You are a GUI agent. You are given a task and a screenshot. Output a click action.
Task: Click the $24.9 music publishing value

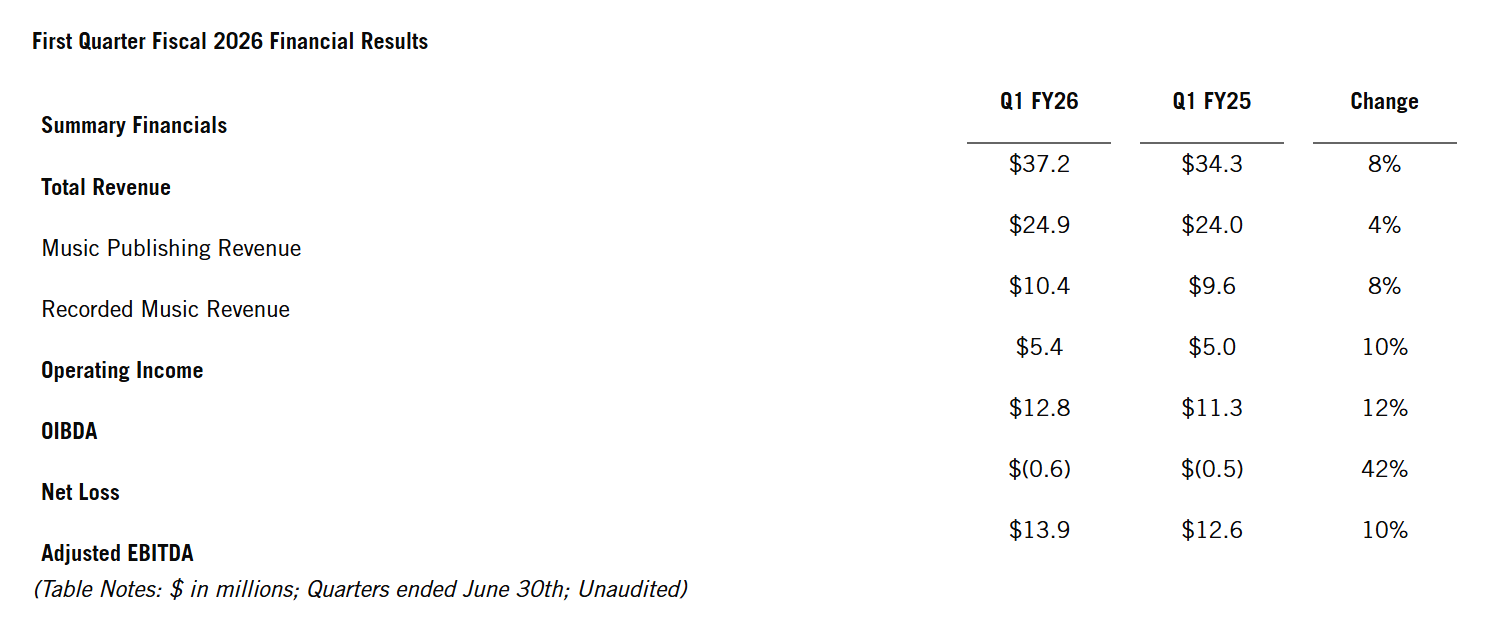[1039, 225]
